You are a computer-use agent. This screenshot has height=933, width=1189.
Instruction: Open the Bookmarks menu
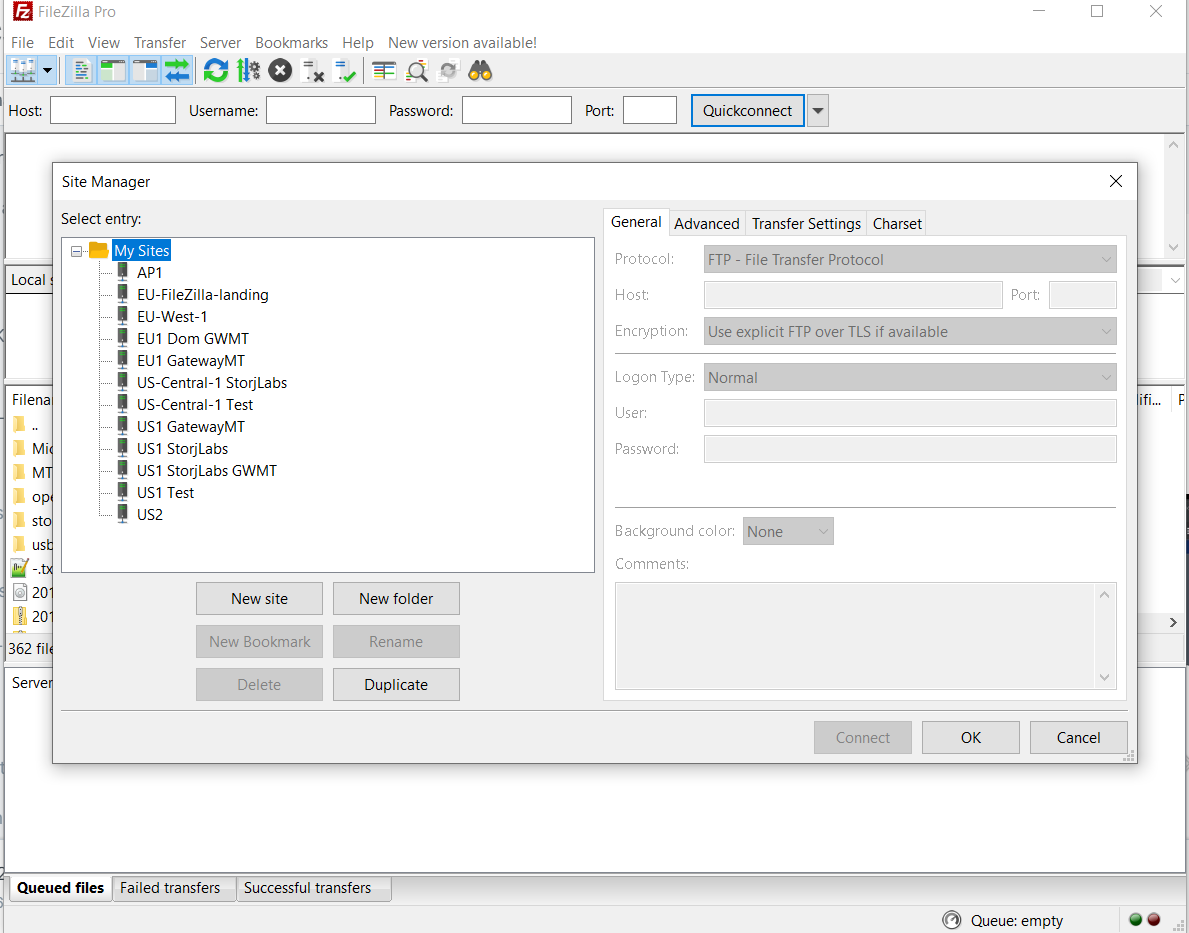[x=291, y=42]
